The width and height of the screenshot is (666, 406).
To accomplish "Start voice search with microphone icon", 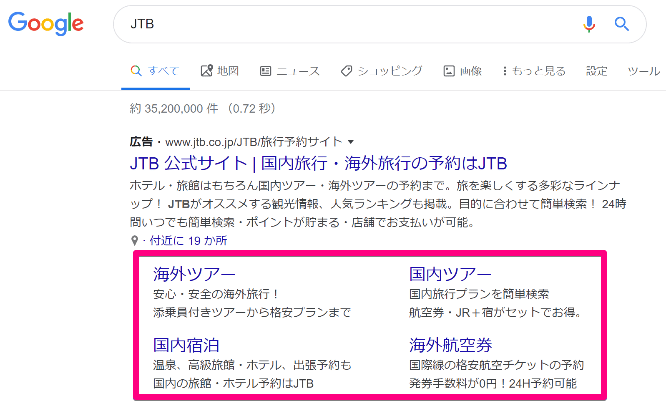I will [x=589, y=24].
